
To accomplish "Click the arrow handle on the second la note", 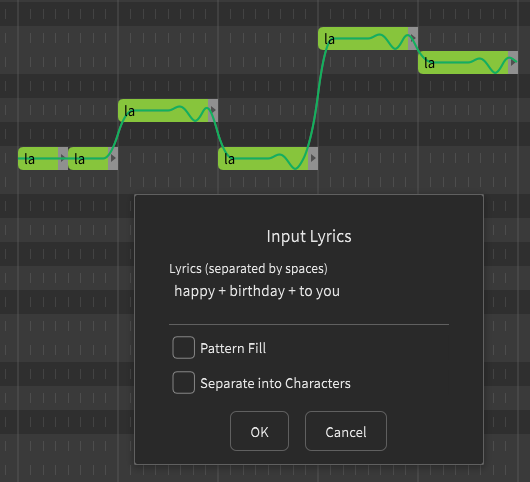I will point(113,158).
